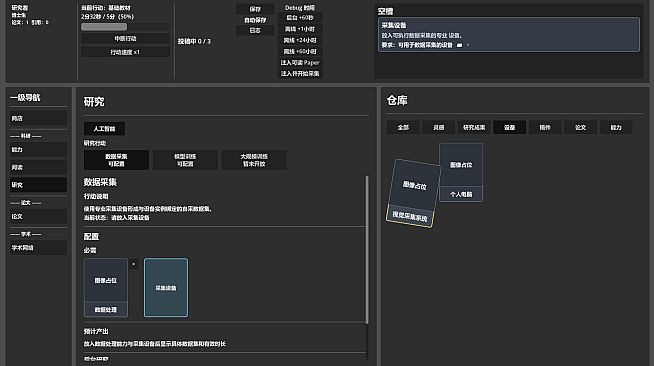Select the 大规模训练 research action

click(x=254, y=160)
